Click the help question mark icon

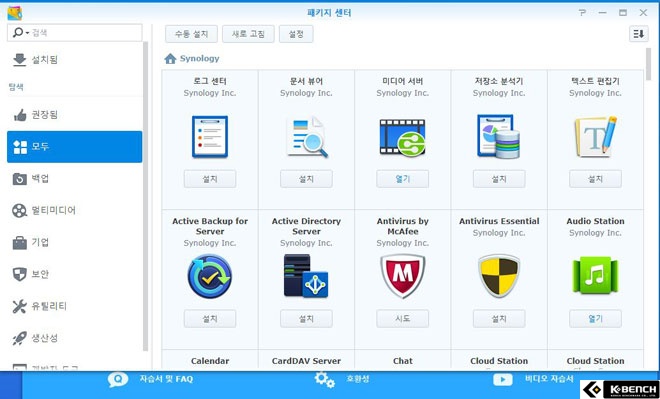tap(582, 13)
